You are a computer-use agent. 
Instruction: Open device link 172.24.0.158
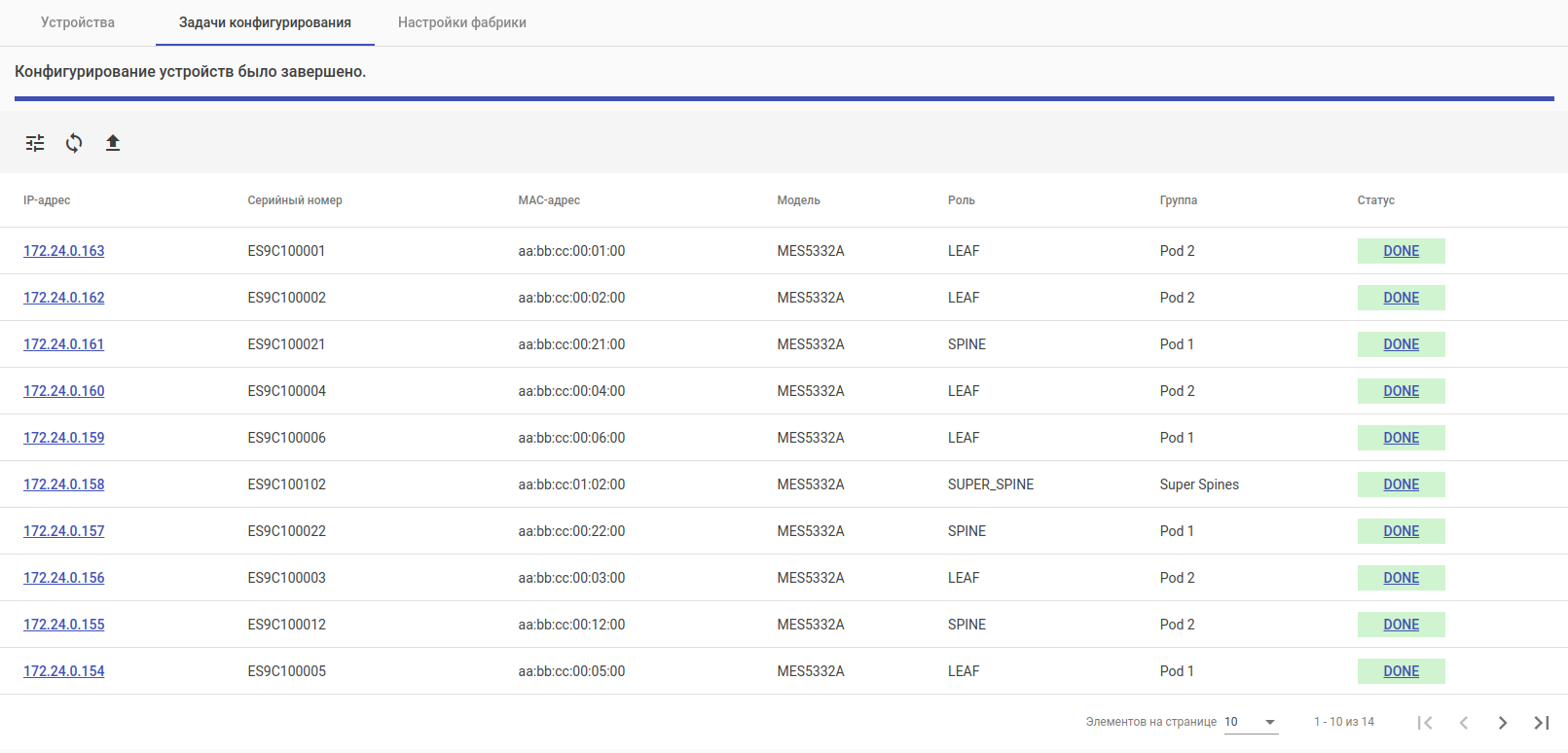(x=64, y=484)
